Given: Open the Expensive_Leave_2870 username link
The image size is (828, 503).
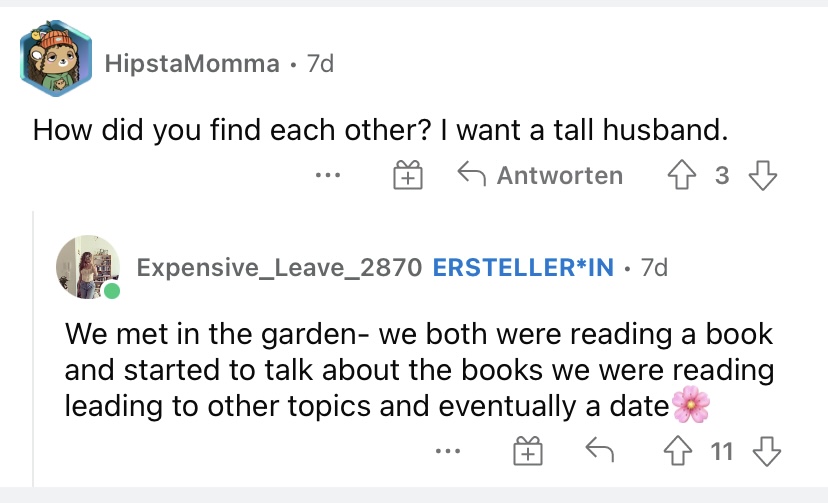Looking at the screenshot, I should click(x=279, y=267).
